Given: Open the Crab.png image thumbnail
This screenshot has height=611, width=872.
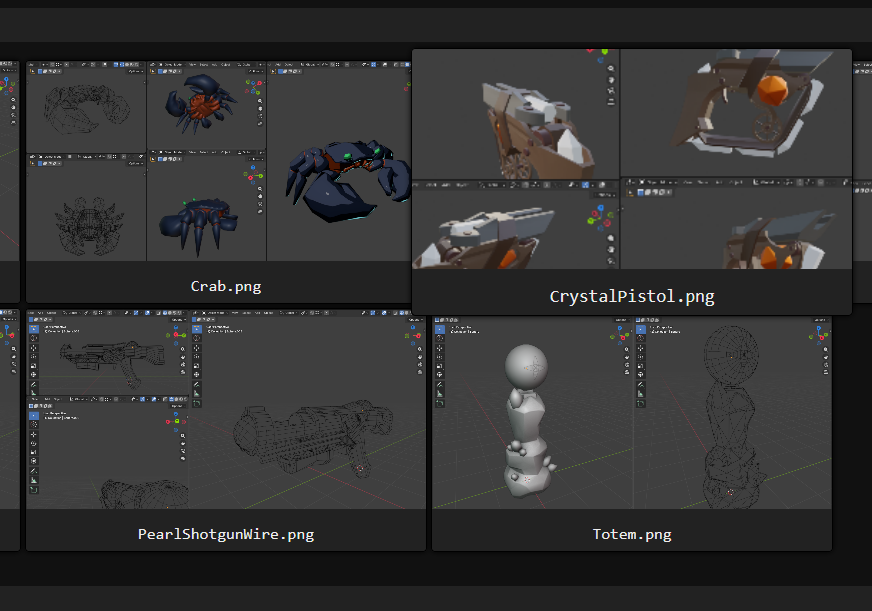Looking at the screenshot, I should click(218, 160).
